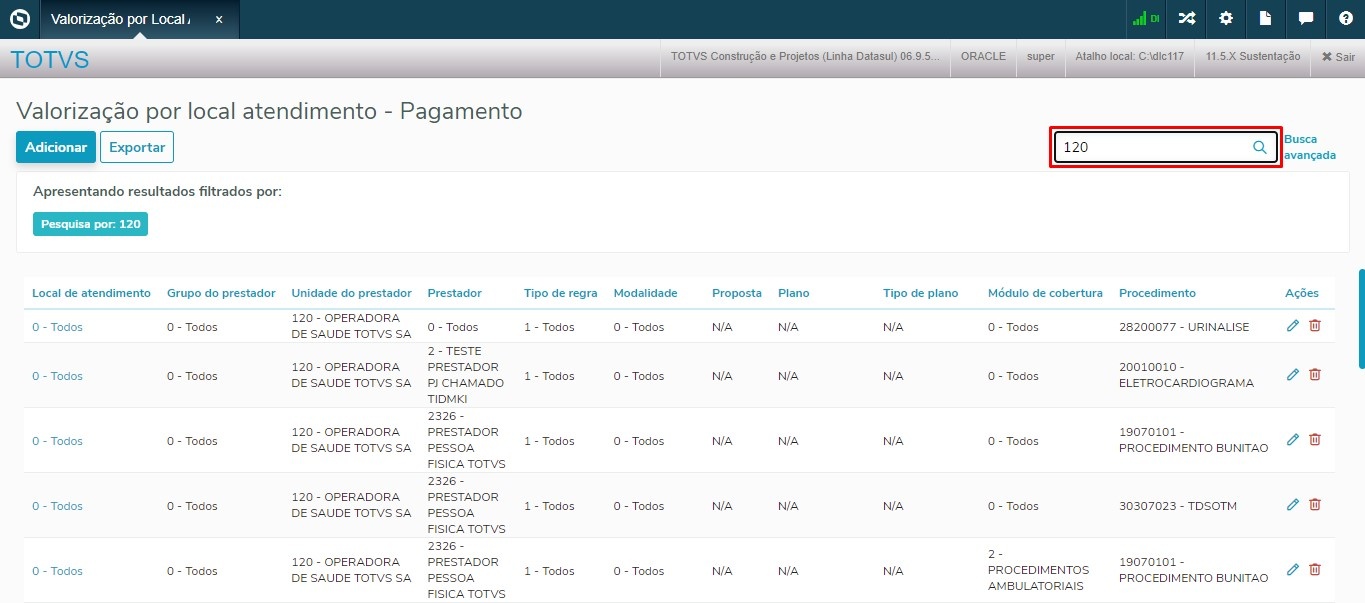1365x603 pixels.
Task: Click the super user label
Action: (1041, 57)
